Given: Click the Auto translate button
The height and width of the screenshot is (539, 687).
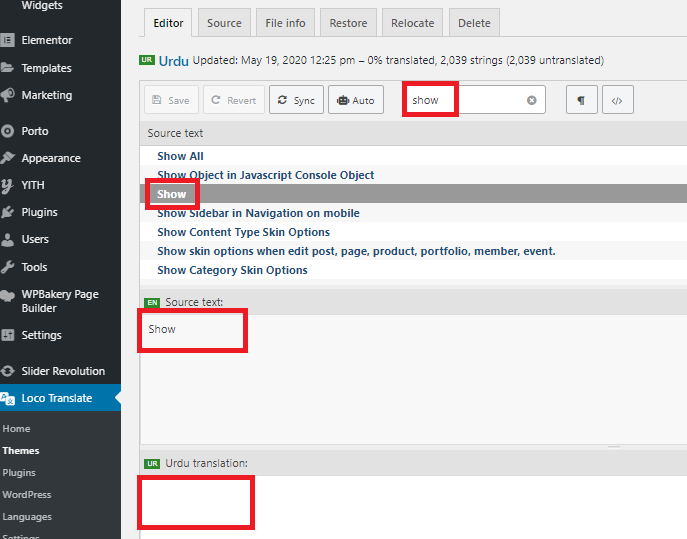Looking at the screenshot, I should pyautogui.click(x=356, y=100).
